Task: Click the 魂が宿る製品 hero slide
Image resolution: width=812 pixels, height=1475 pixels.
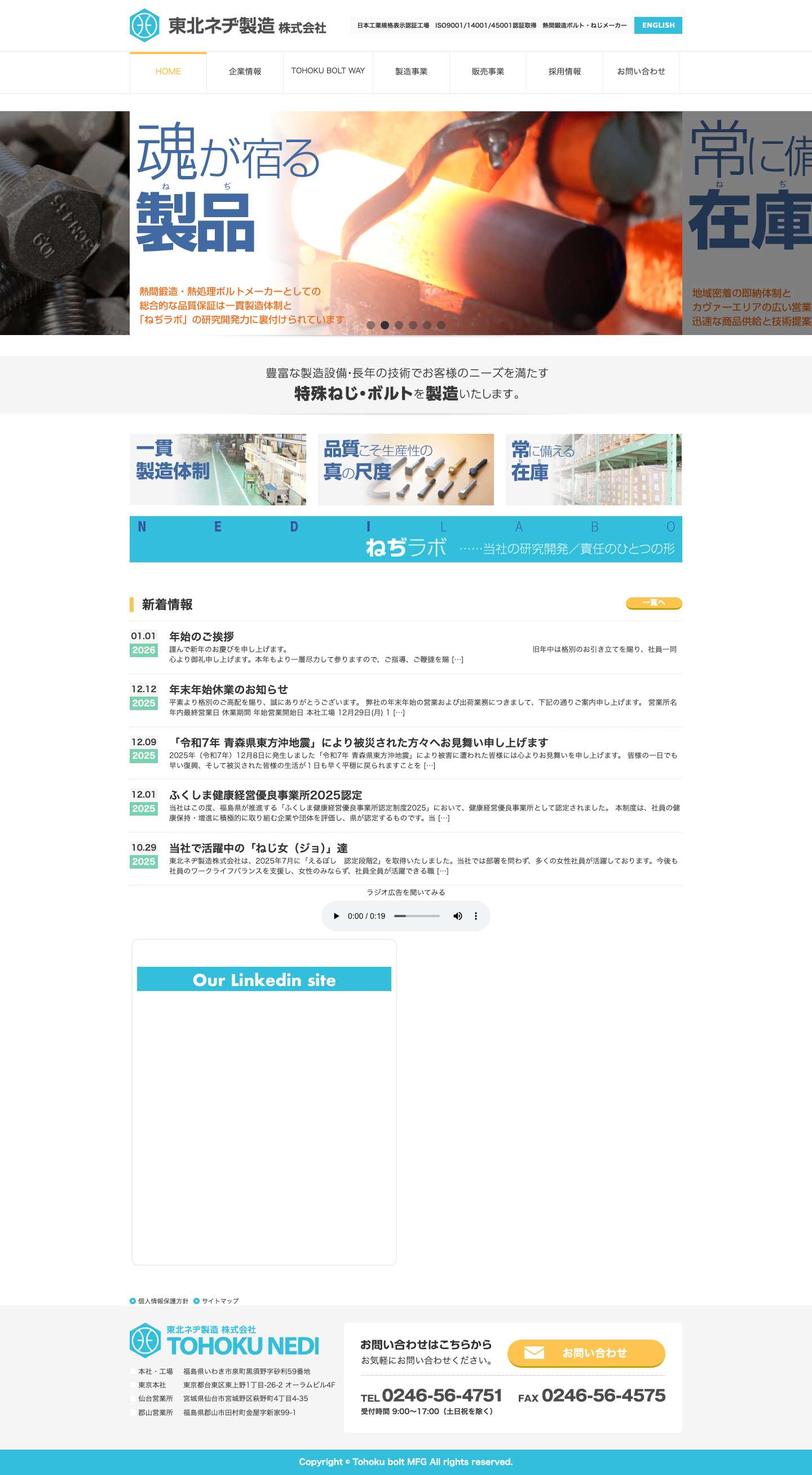Action: coord(405,223)
